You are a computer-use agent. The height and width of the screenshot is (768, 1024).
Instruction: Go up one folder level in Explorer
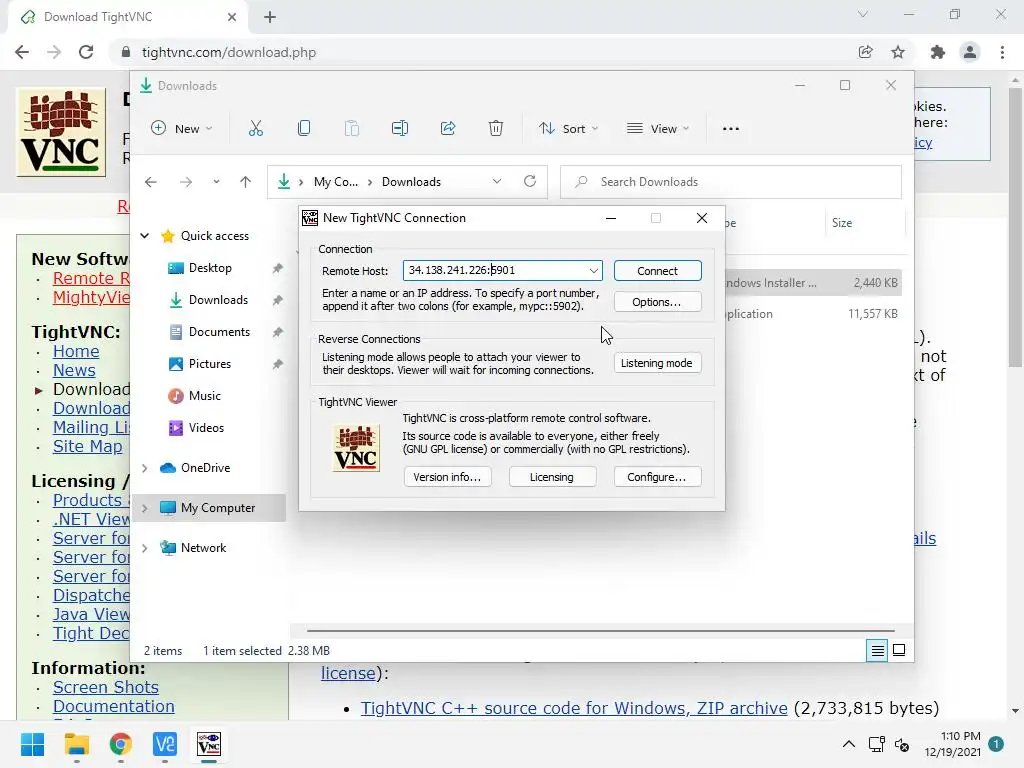click(x=246, y=182)
